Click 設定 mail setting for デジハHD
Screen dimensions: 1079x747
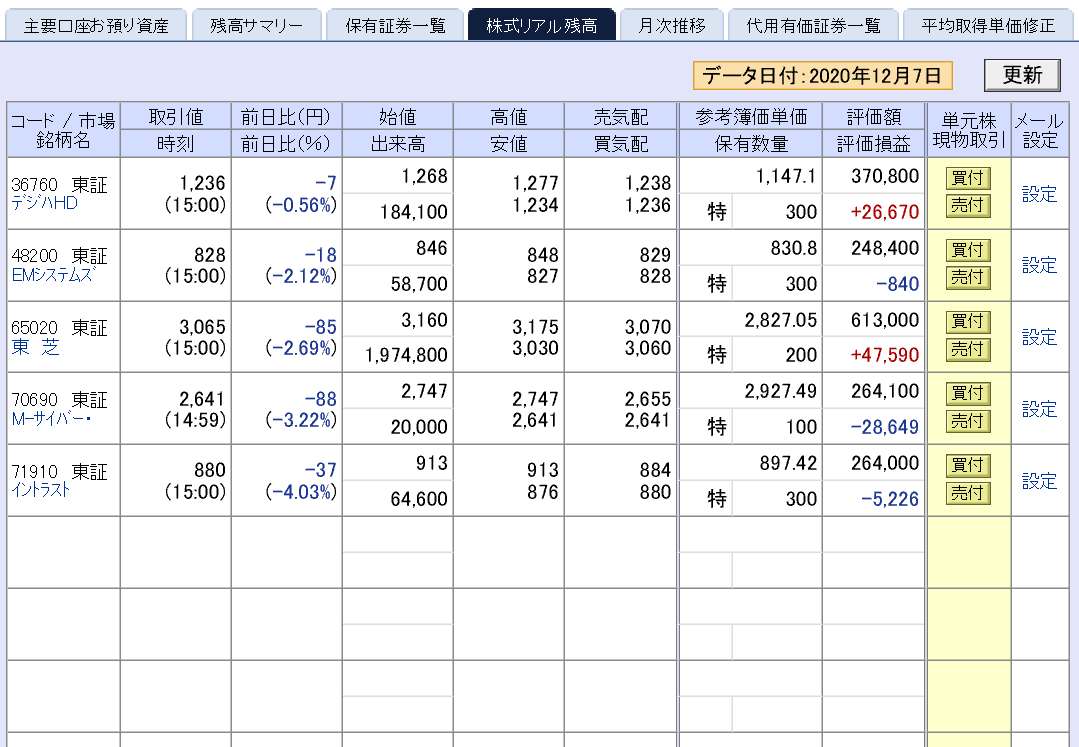(1041, 193)
